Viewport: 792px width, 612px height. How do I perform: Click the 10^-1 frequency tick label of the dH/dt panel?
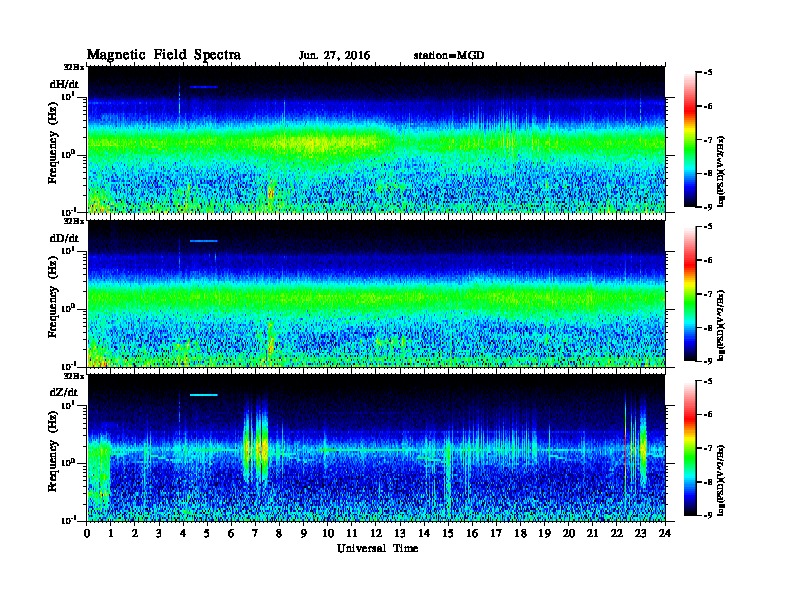[68, 211]
